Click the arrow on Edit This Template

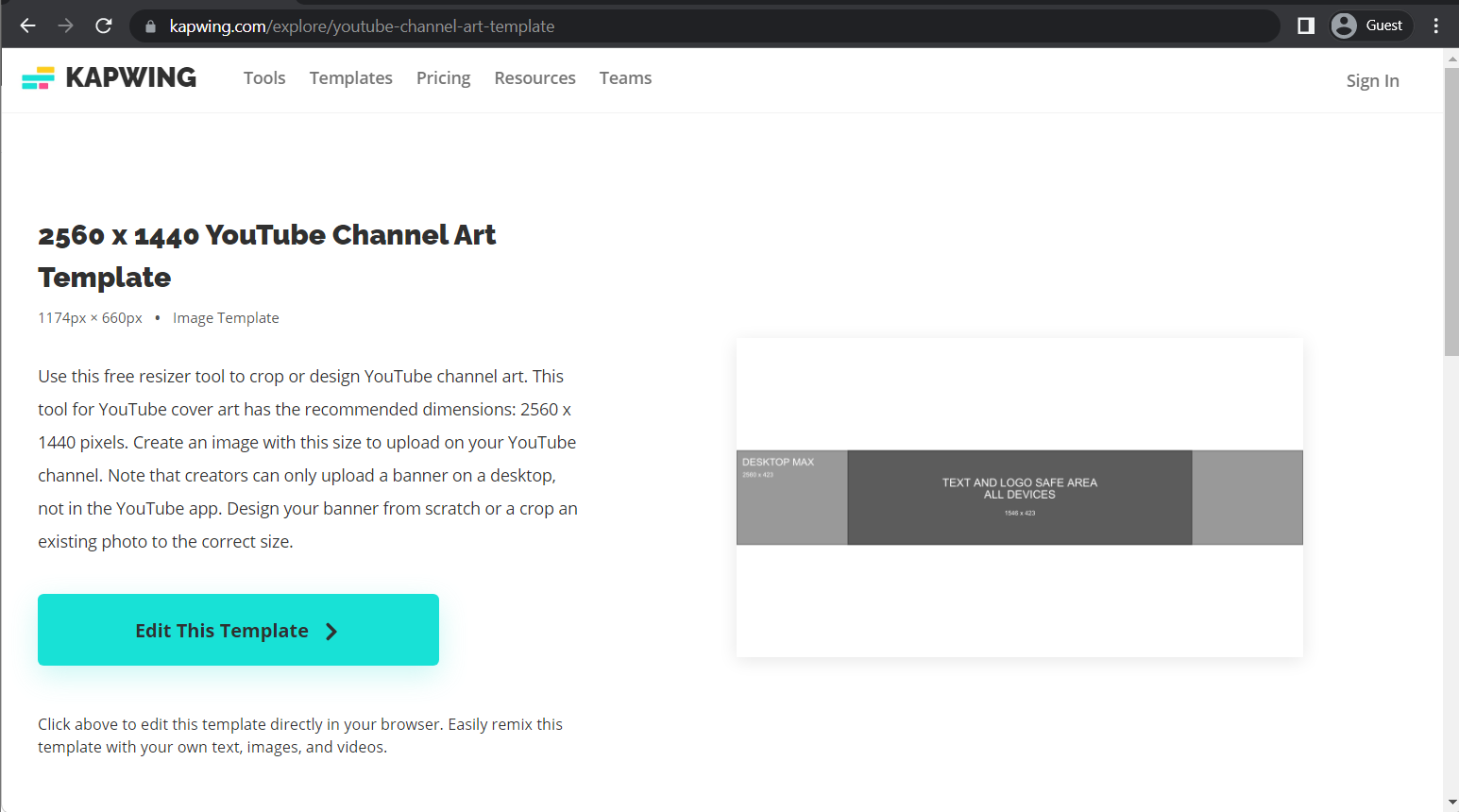click(x=331, y=632)
